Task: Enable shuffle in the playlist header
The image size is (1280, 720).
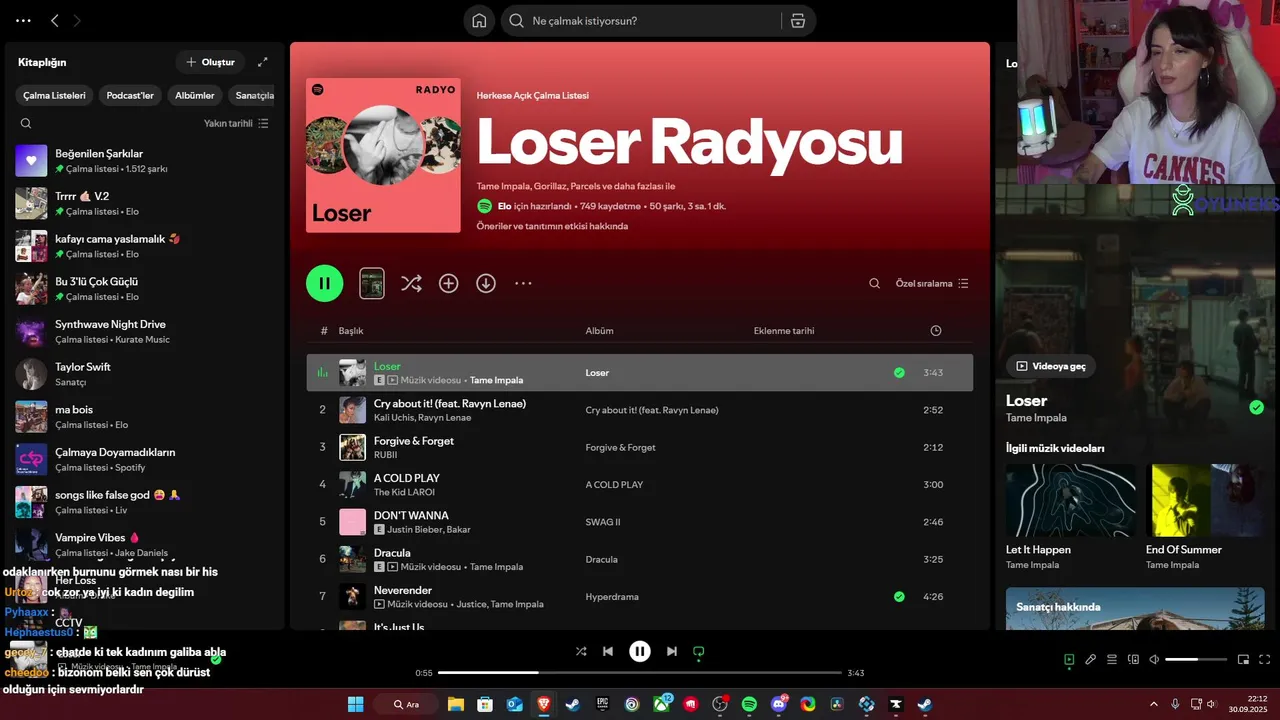Action: 411,283
